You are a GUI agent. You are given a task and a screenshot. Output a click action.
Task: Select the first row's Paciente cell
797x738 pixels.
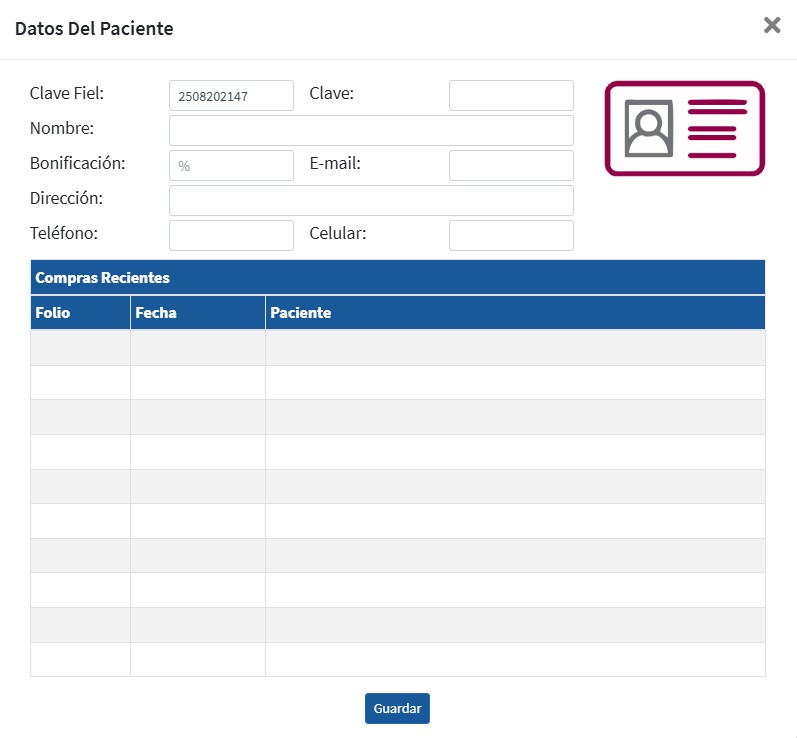click(x=515, y=348)
